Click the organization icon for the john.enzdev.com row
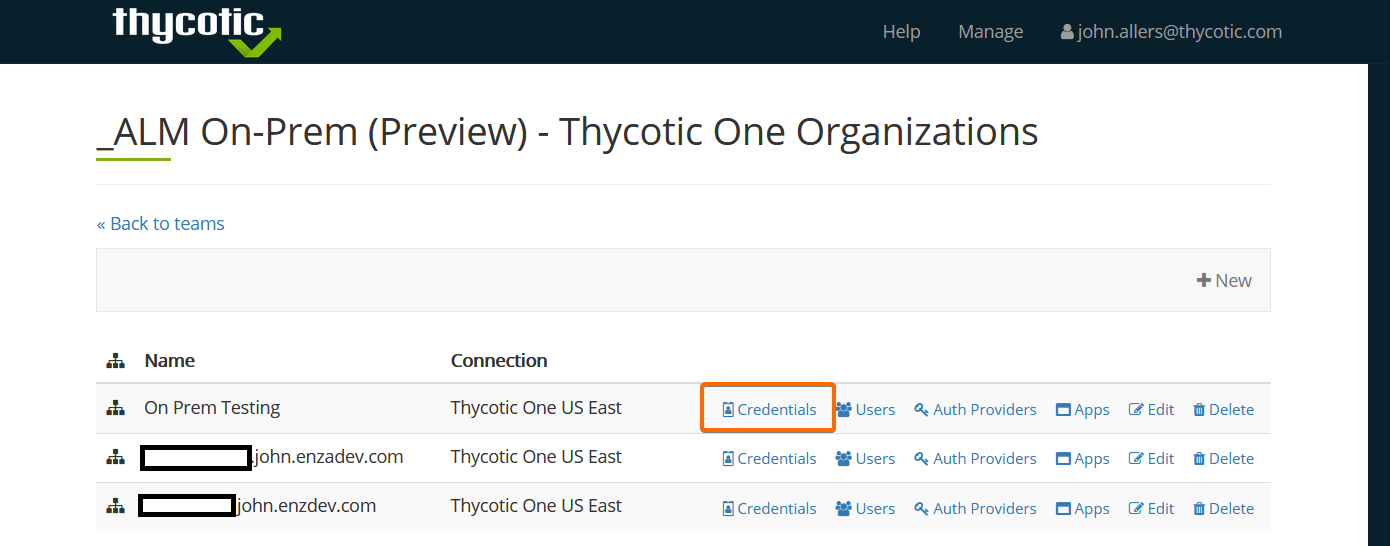 (116, 507)
